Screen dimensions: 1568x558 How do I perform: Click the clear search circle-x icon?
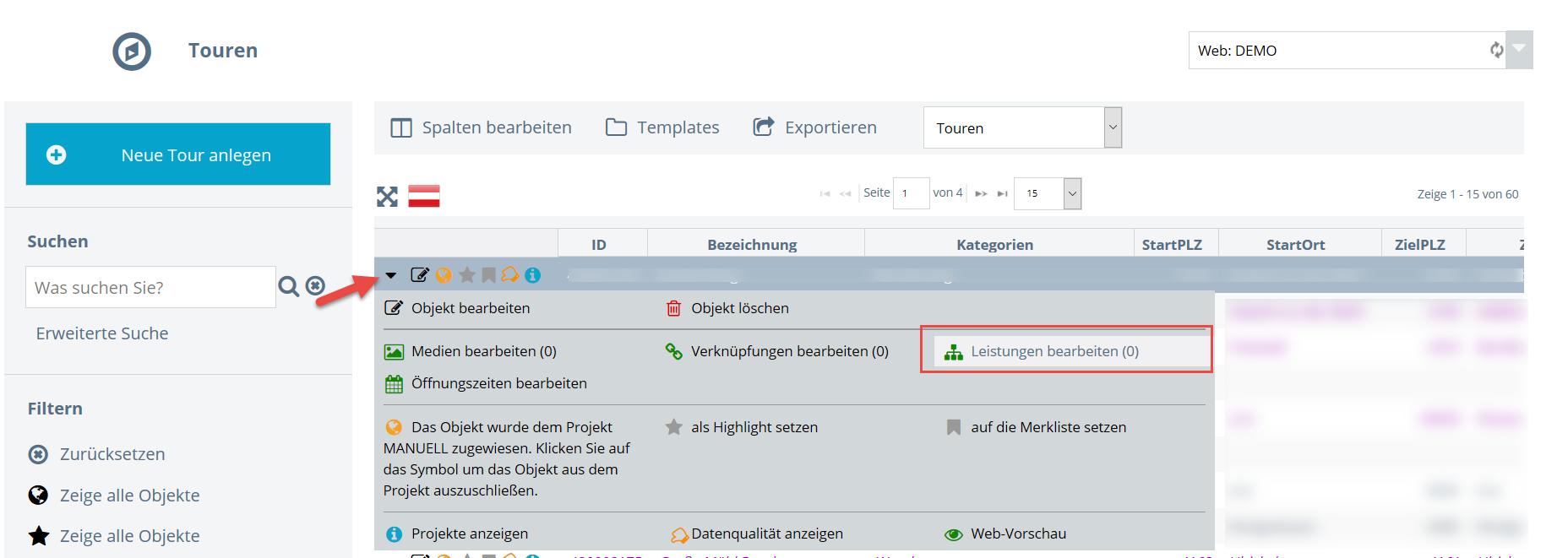click(x=315, y=286)
